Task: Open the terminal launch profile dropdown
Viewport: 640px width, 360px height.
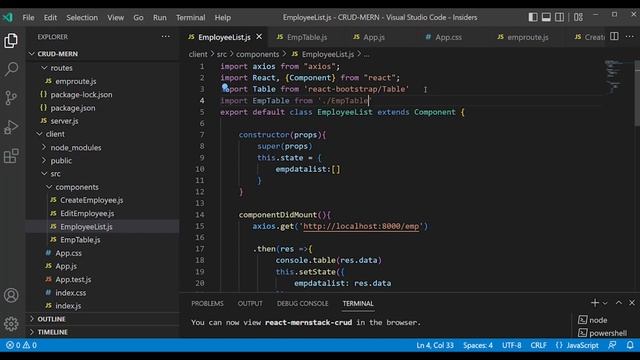Action: click(x=605, y=303)
